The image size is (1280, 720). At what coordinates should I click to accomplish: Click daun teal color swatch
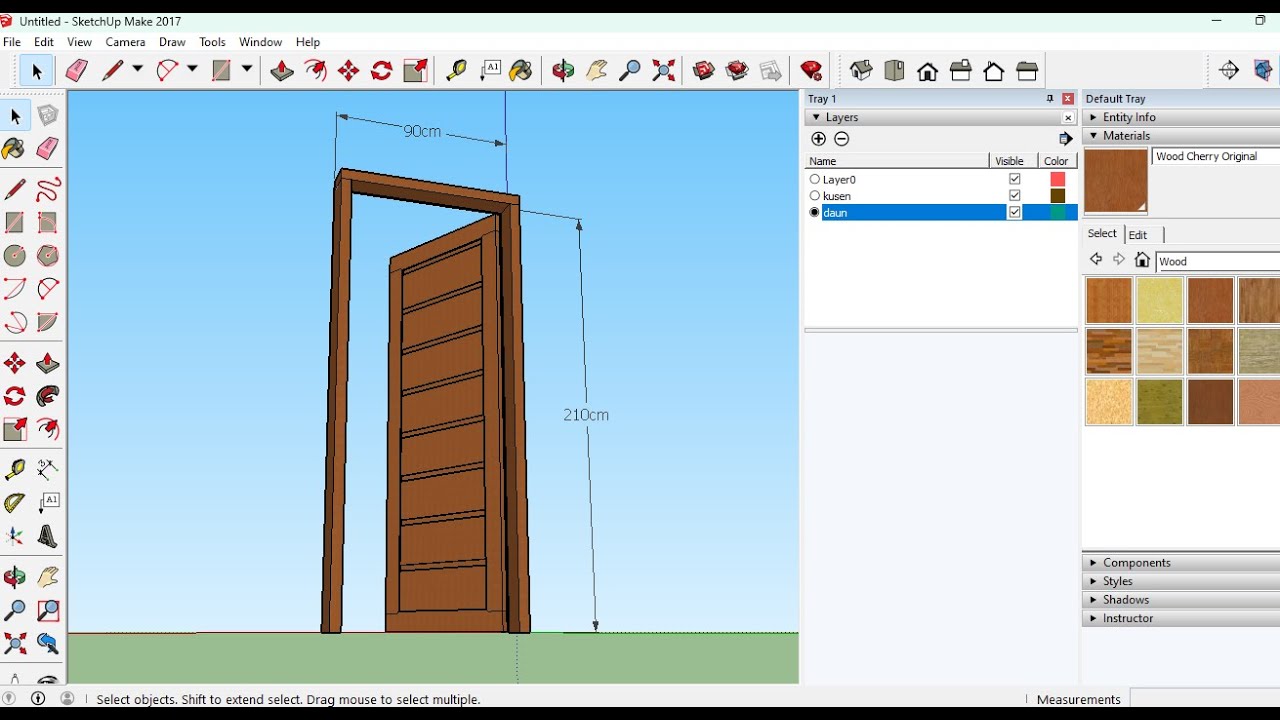[1058, 212]
